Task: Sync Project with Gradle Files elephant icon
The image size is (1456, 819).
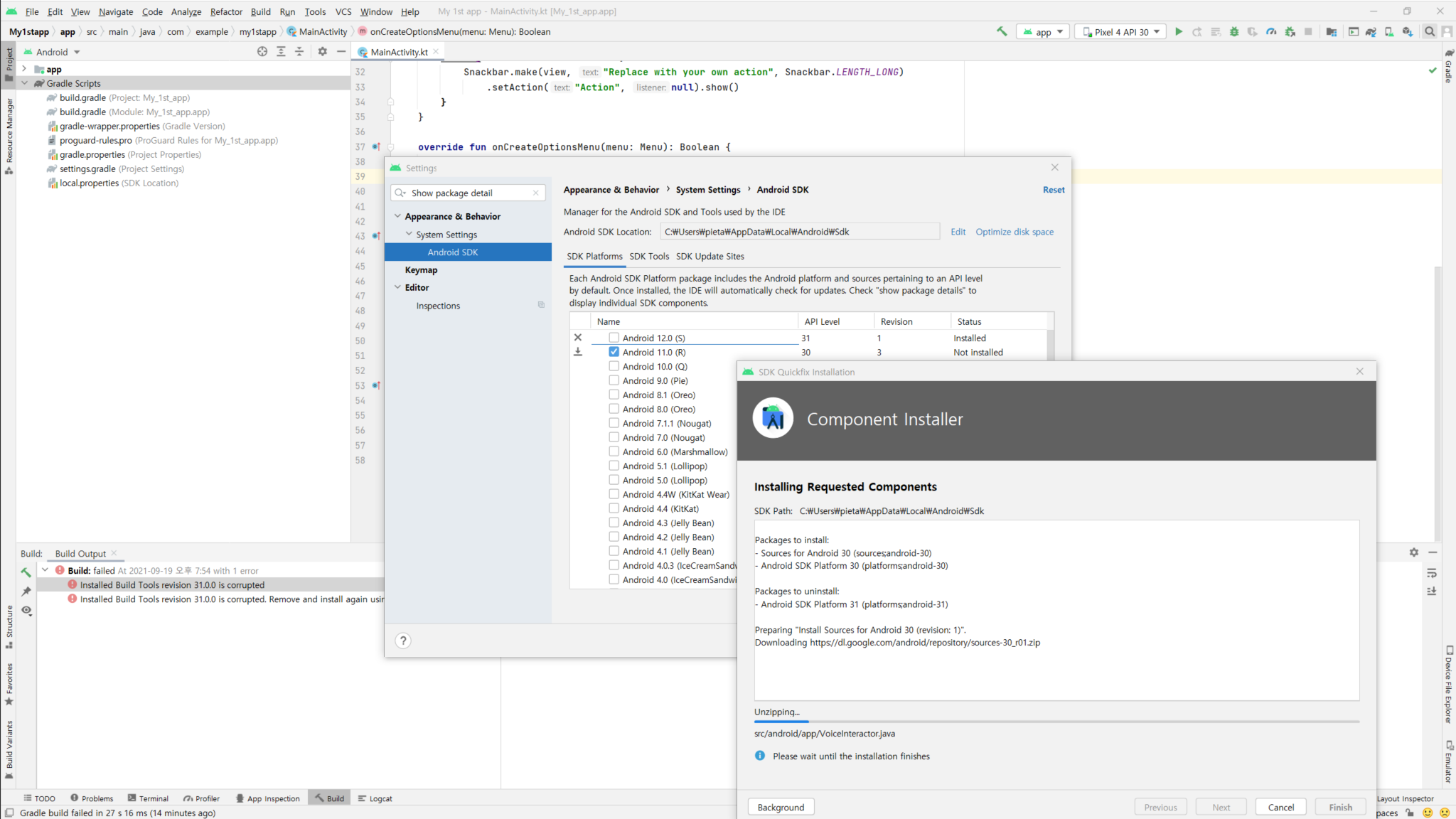Action: [x=1371, y=31]
